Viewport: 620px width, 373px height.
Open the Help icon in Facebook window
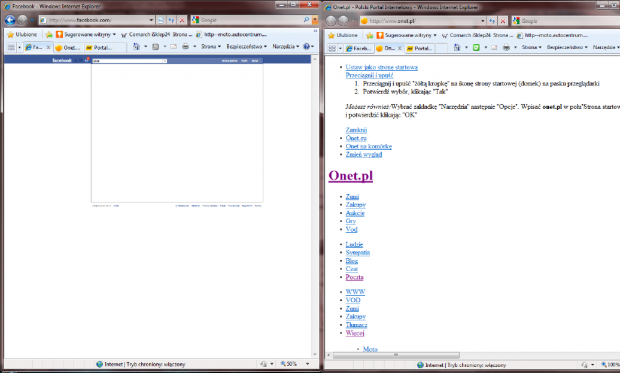(x=306, y=46)
